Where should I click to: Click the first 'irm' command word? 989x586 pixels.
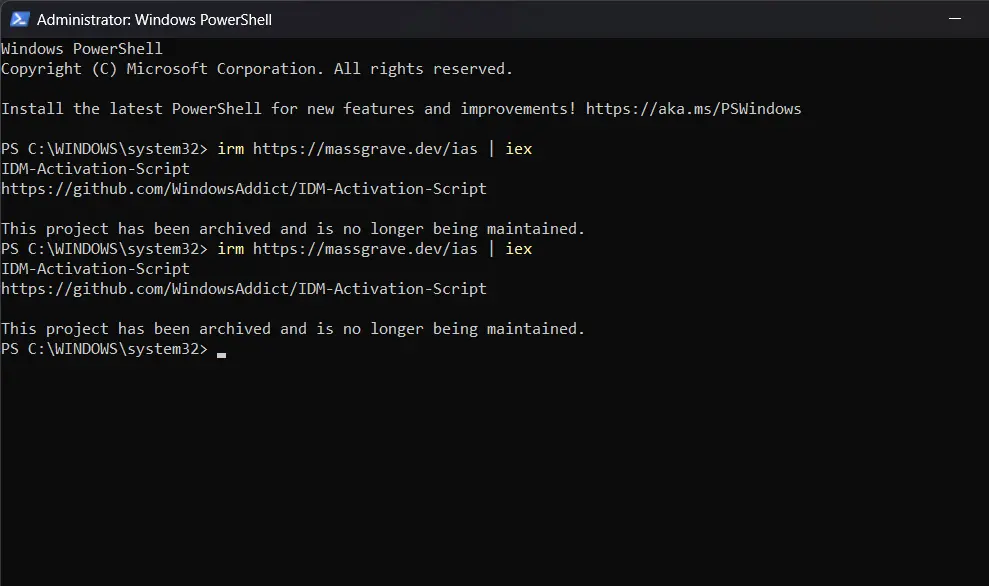(231, 149)
